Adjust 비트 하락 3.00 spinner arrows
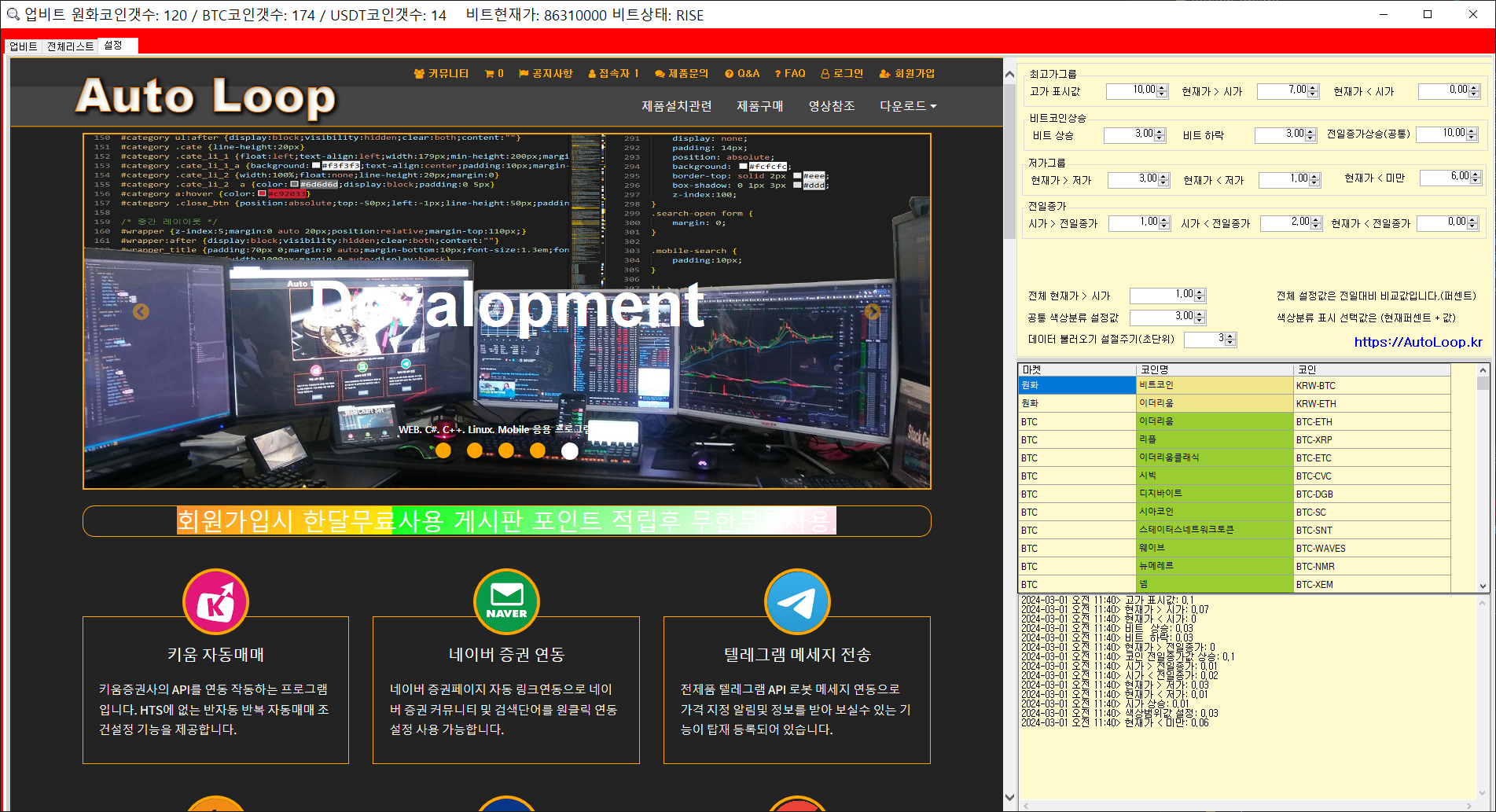1496x812 pixels. tap(1311, 135)
